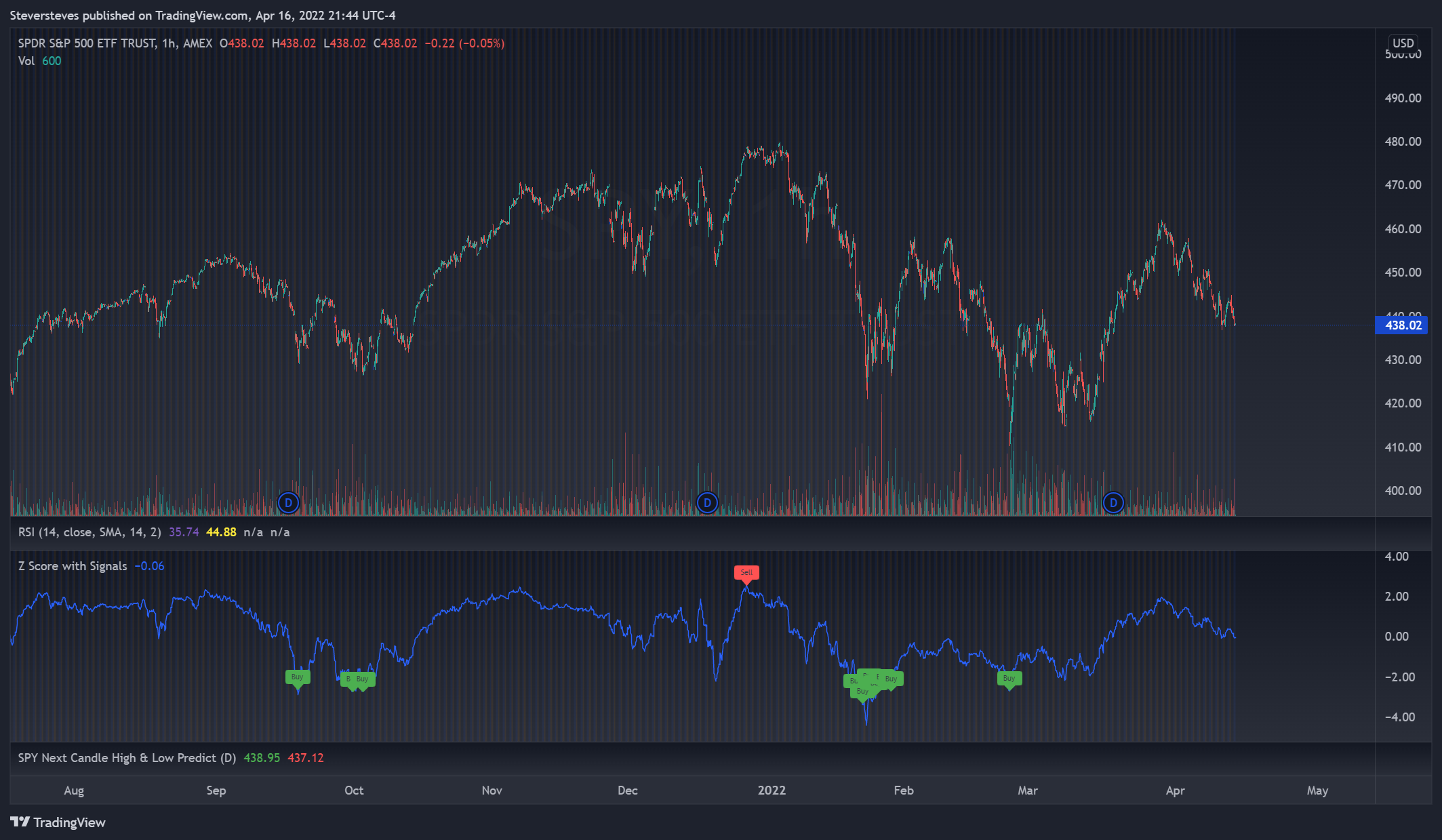Click the Steversteves published header text
The width and height of the screenshot is (1442, 840).
tap(203, 16)
